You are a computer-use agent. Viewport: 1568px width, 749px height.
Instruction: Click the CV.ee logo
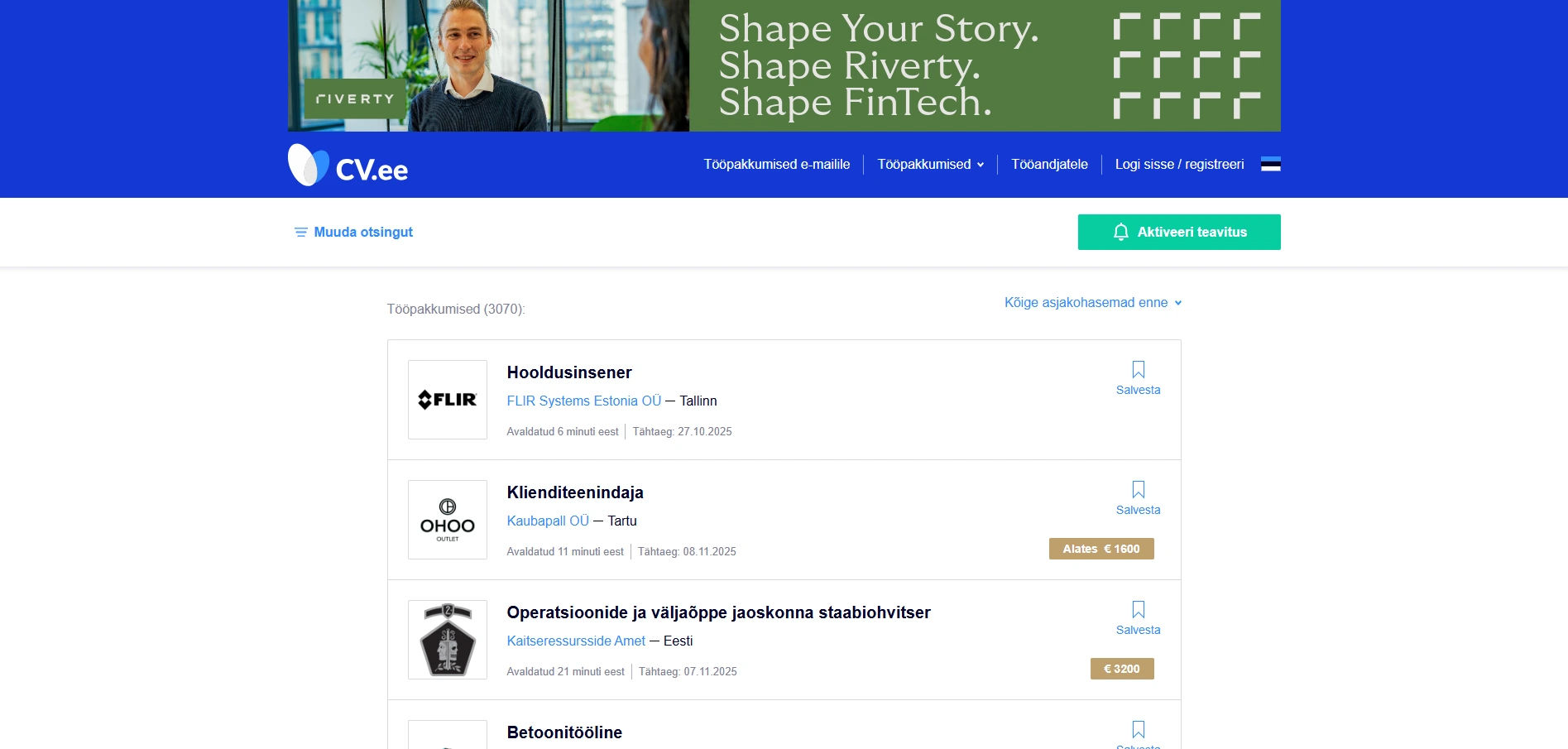[348, 165]
